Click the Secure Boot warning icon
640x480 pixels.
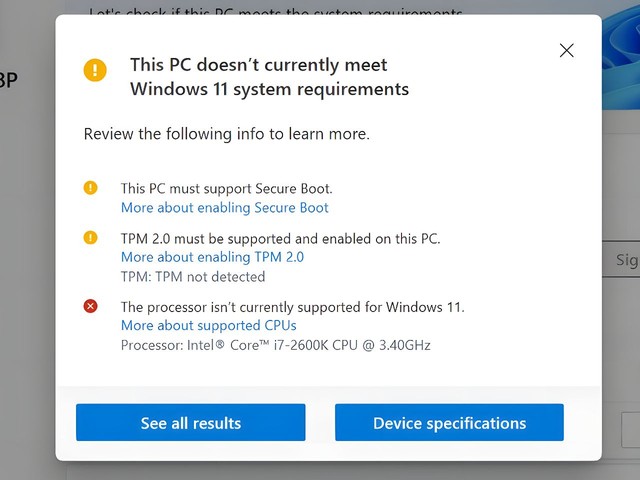[91, 187]
